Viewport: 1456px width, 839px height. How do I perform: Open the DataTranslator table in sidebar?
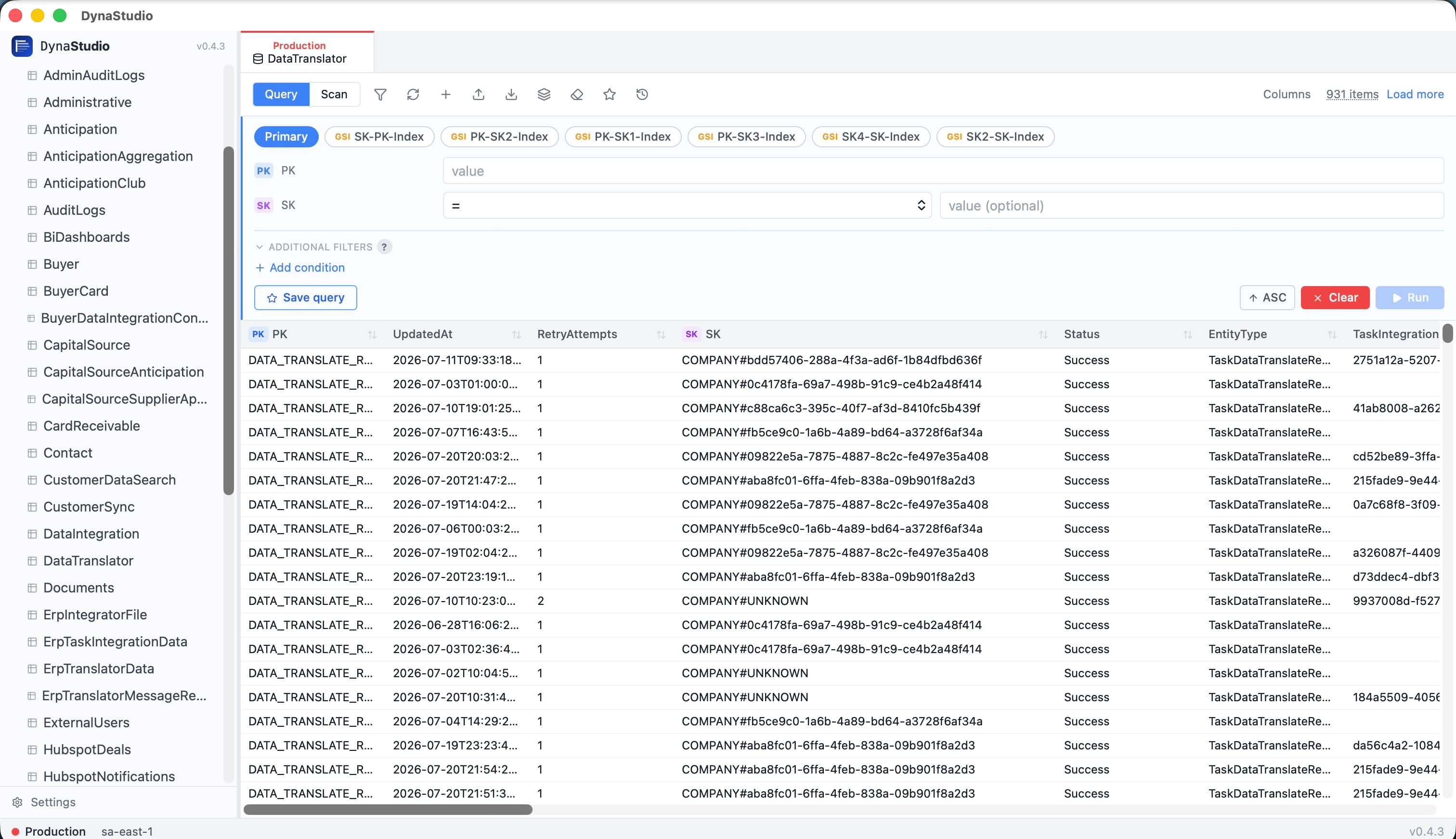pyautogui.click(x=88, y=561)
